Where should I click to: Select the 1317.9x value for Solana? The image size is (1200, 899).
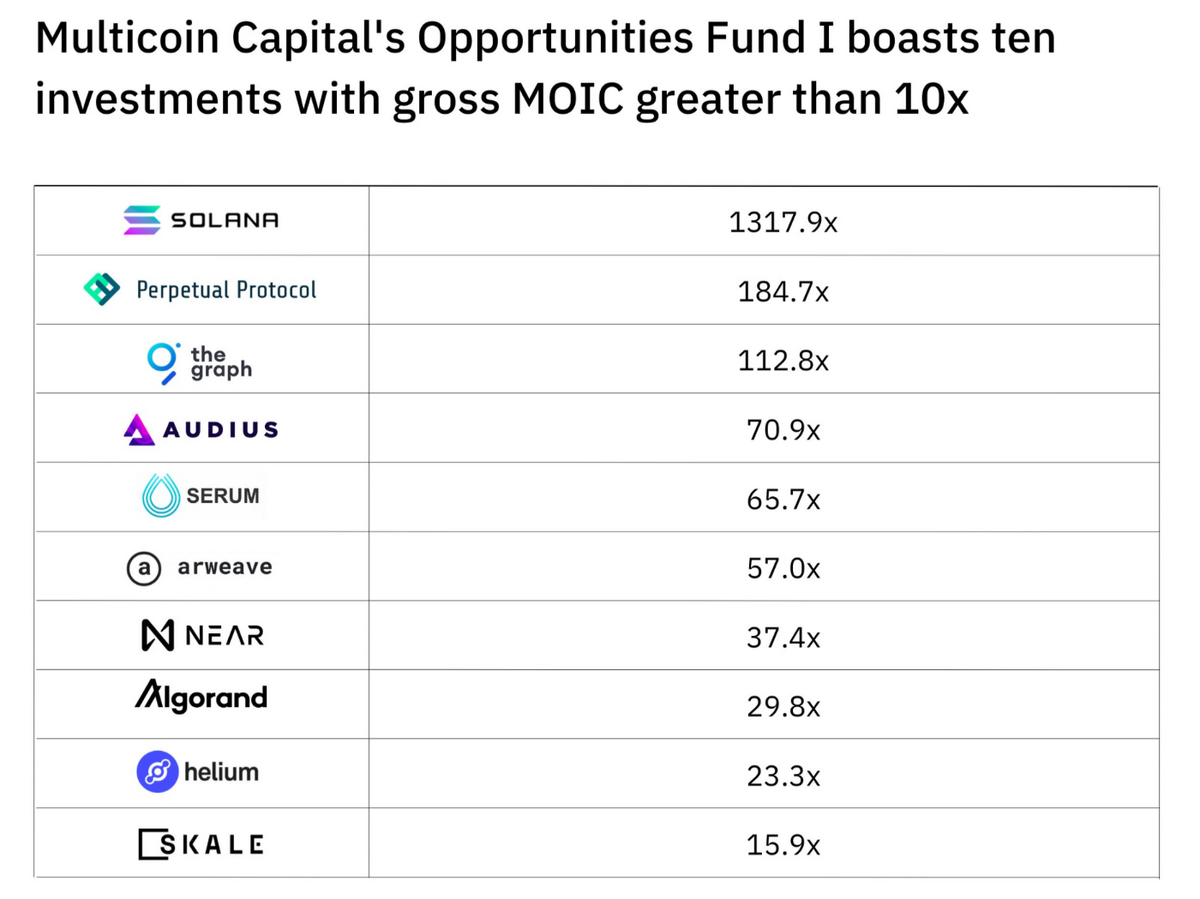coord(783,222)
